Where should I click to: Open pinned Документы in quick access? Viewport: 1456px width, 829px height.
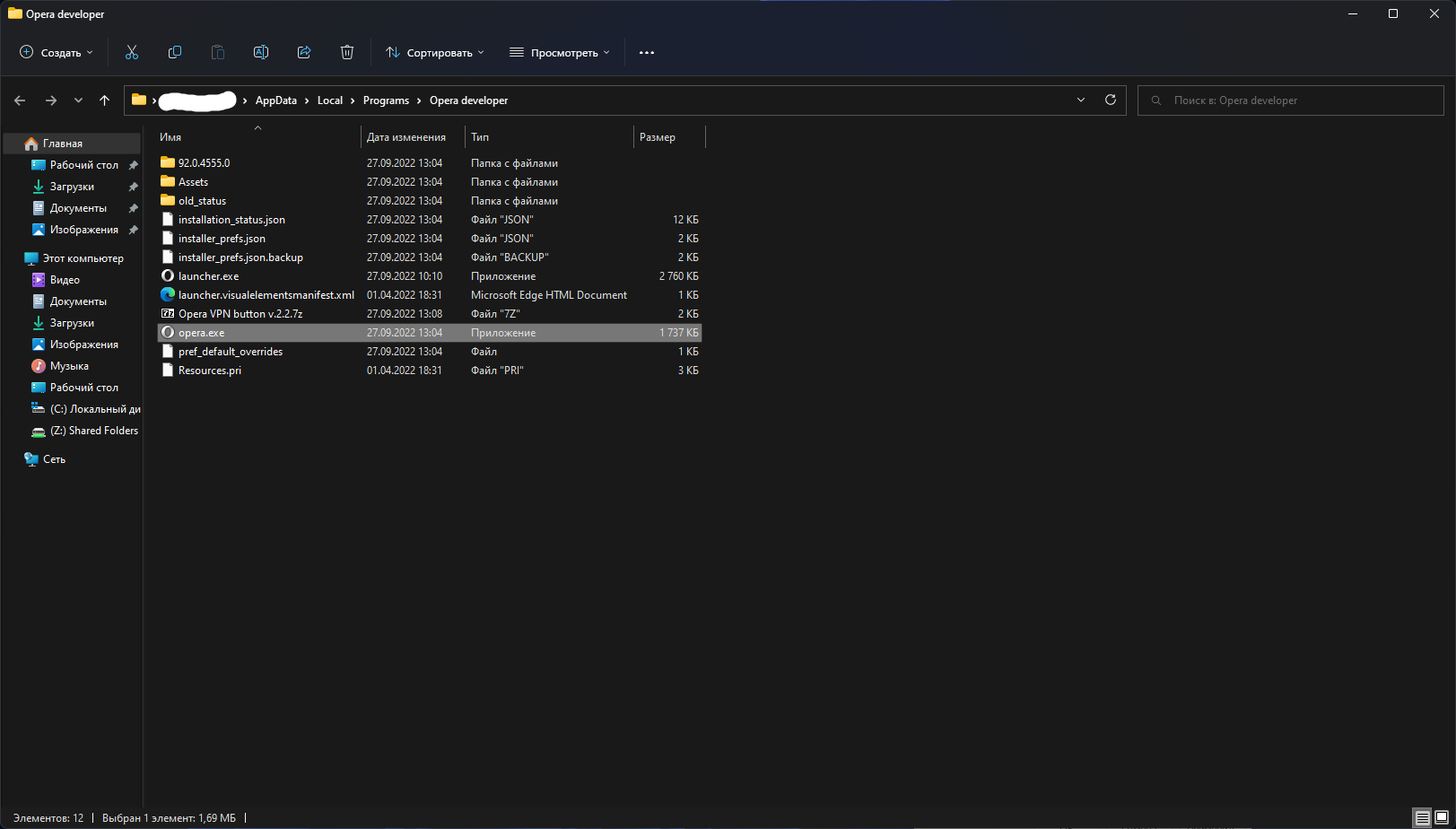pyautogui.click(x=78, y=208)
